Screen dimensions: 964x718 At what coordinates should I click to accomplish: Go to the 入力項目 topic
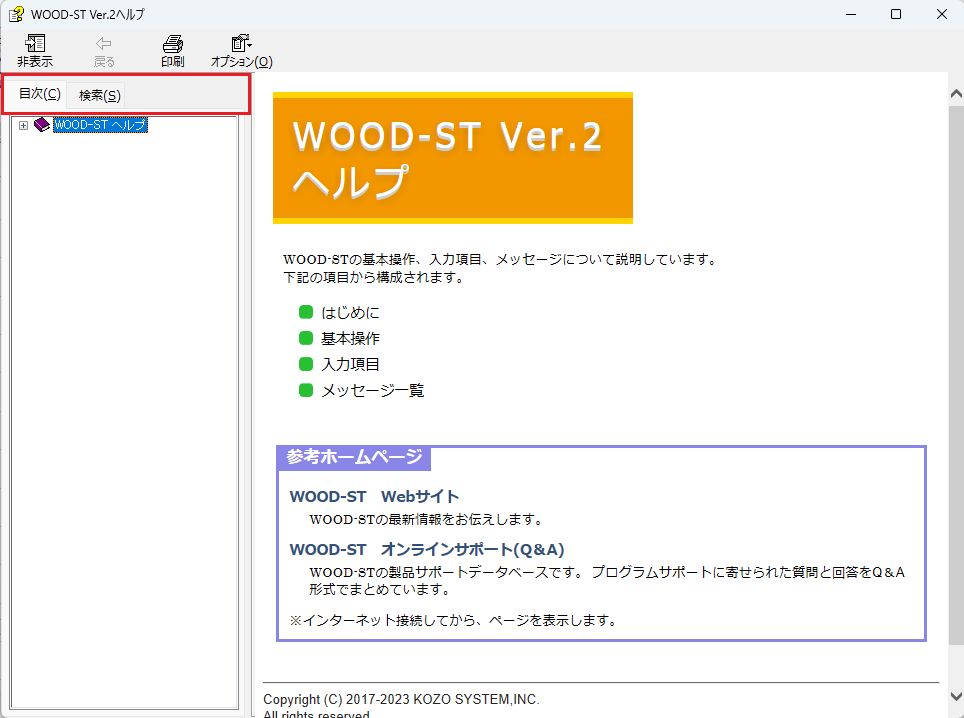pos(350,364)
